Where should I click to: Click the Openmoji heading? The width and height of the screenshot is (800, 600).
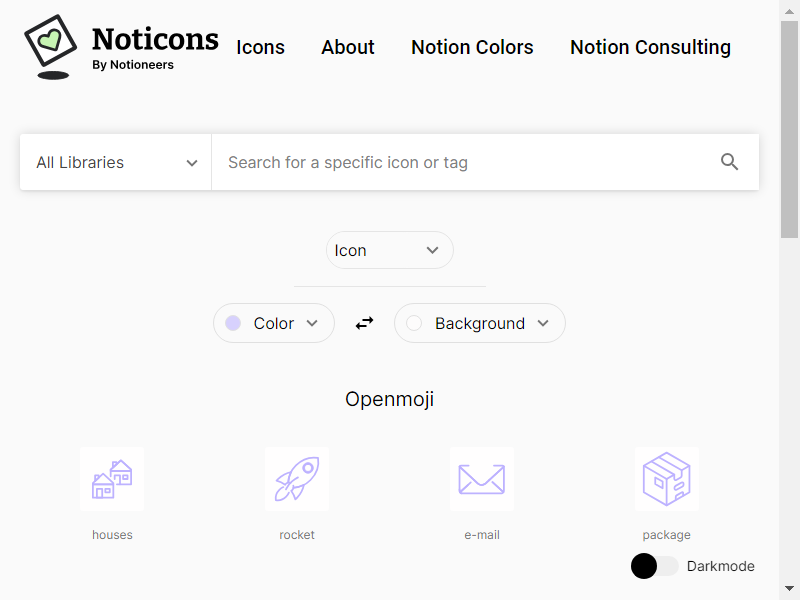(390, 399)
